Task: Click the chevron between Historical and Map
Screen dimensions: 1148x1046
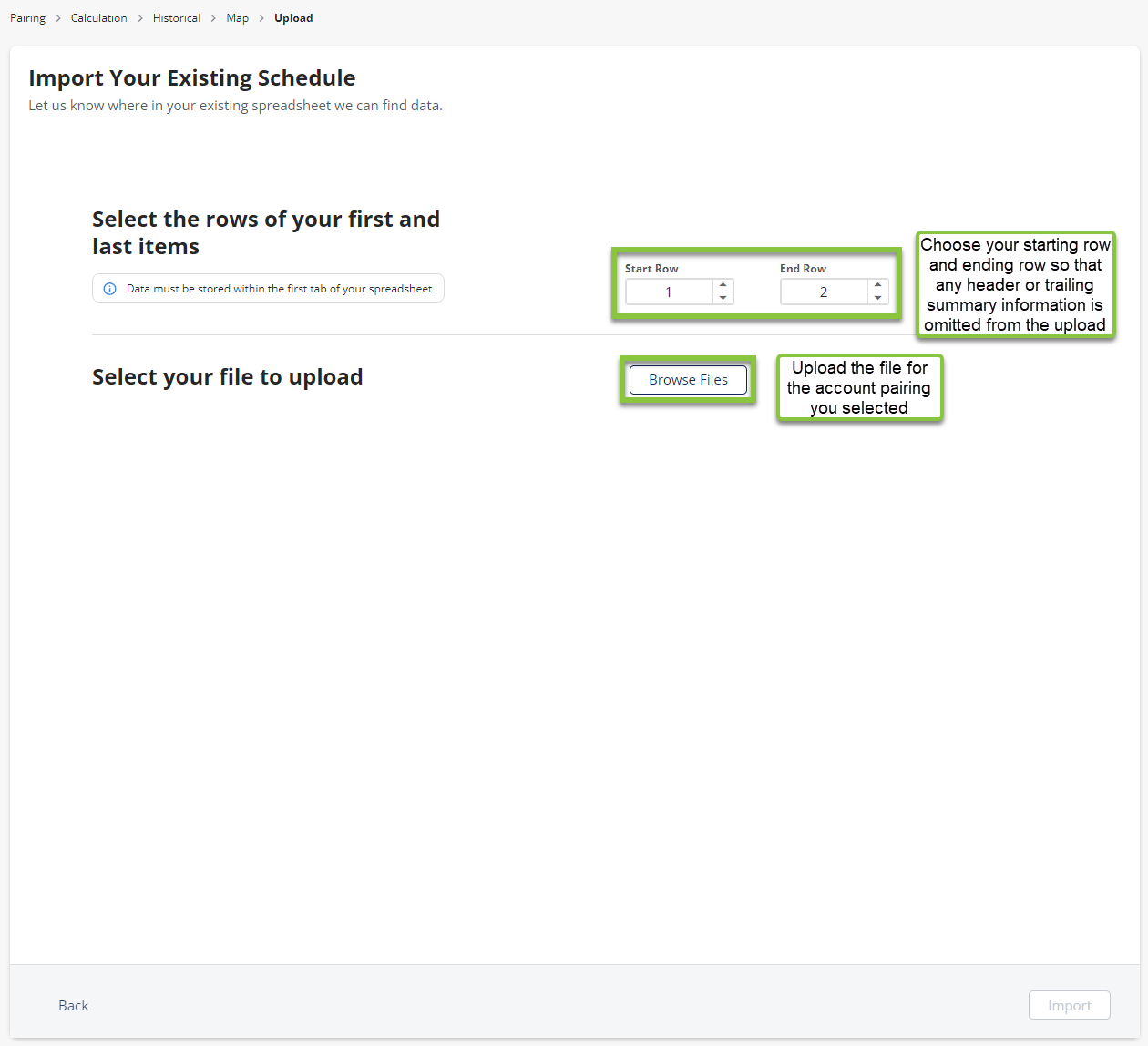Action: pyautogui.click(x=213, y=18)
